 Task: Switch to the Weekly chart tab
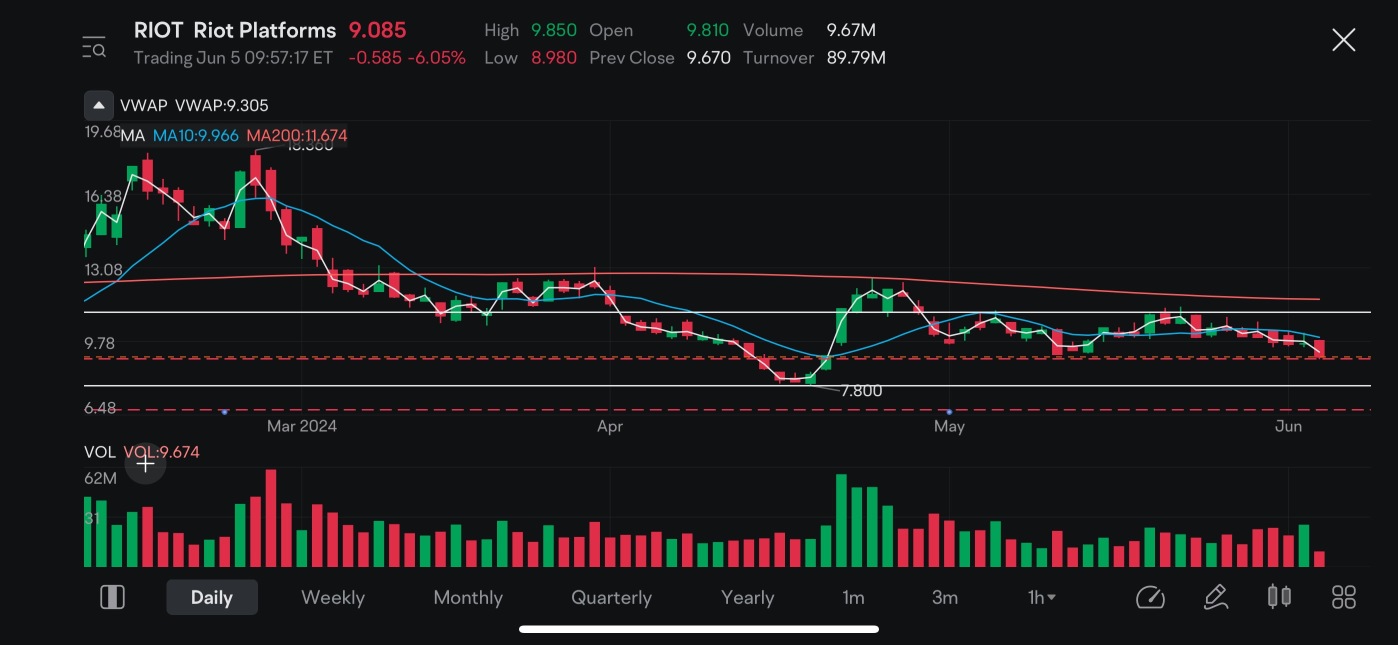pyautogui.click(x=332, y=597)
